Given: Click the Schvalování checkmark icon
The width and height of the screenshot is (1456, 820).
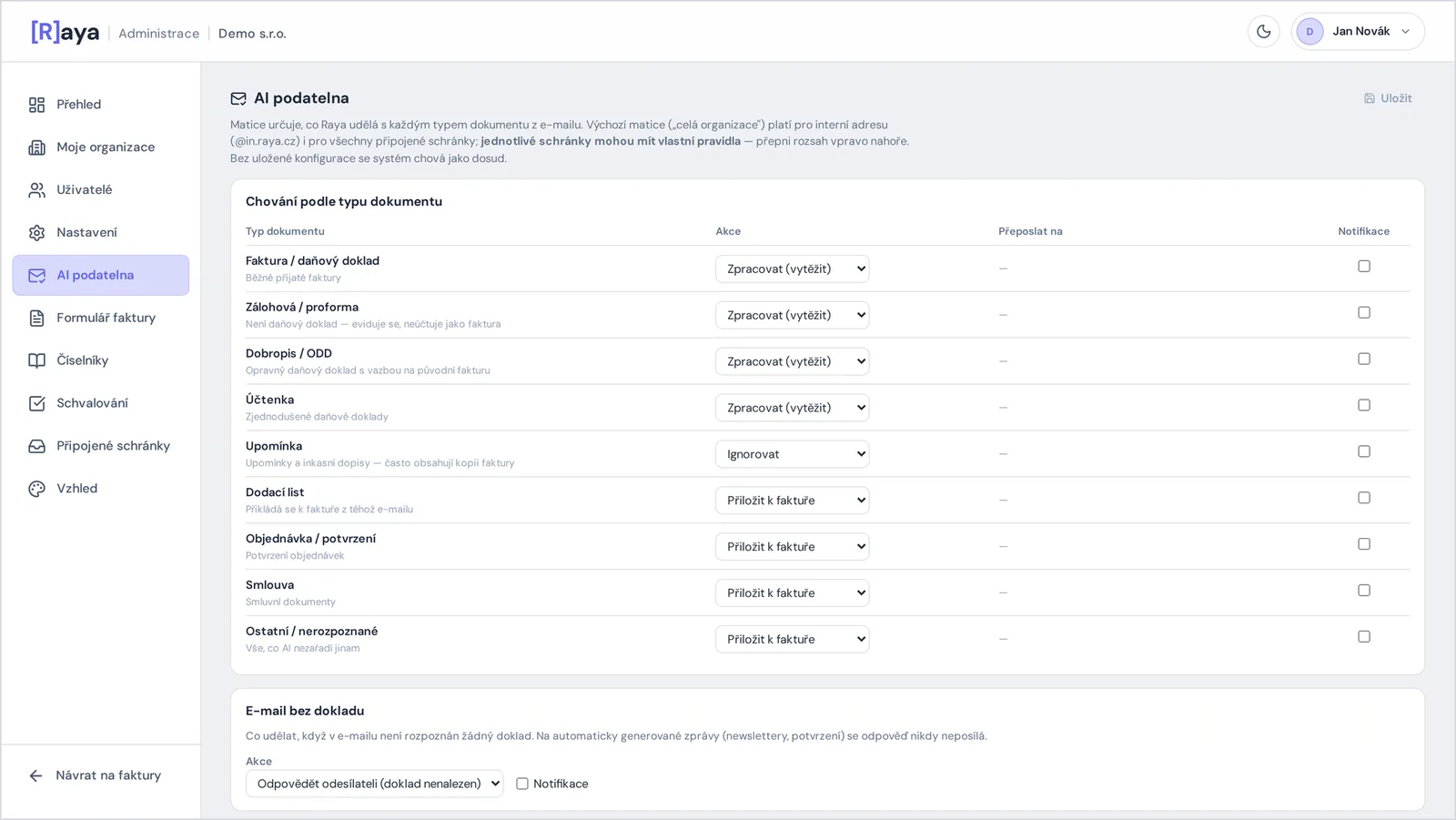Looking at the screenshot, I should coord(36,403).
